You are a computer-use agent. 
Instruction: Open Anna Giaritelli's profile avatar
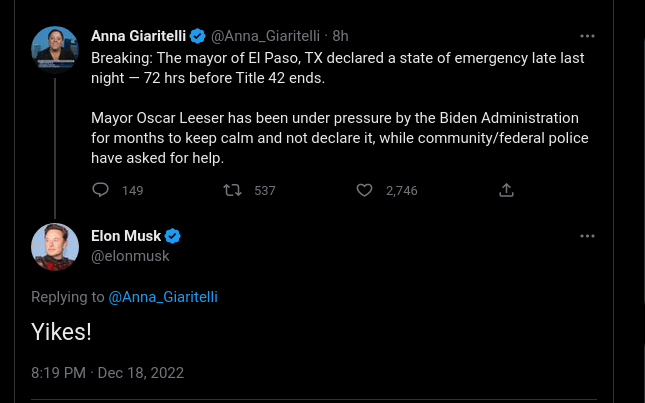pyautogui.click(x=55, y=50)
